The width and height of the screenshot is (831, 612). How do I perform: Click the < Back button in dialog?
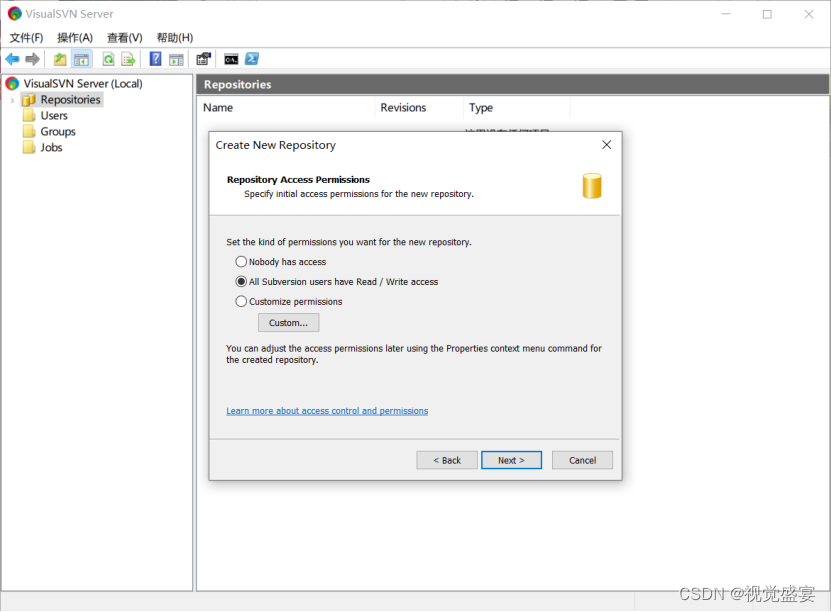[447, 460]
